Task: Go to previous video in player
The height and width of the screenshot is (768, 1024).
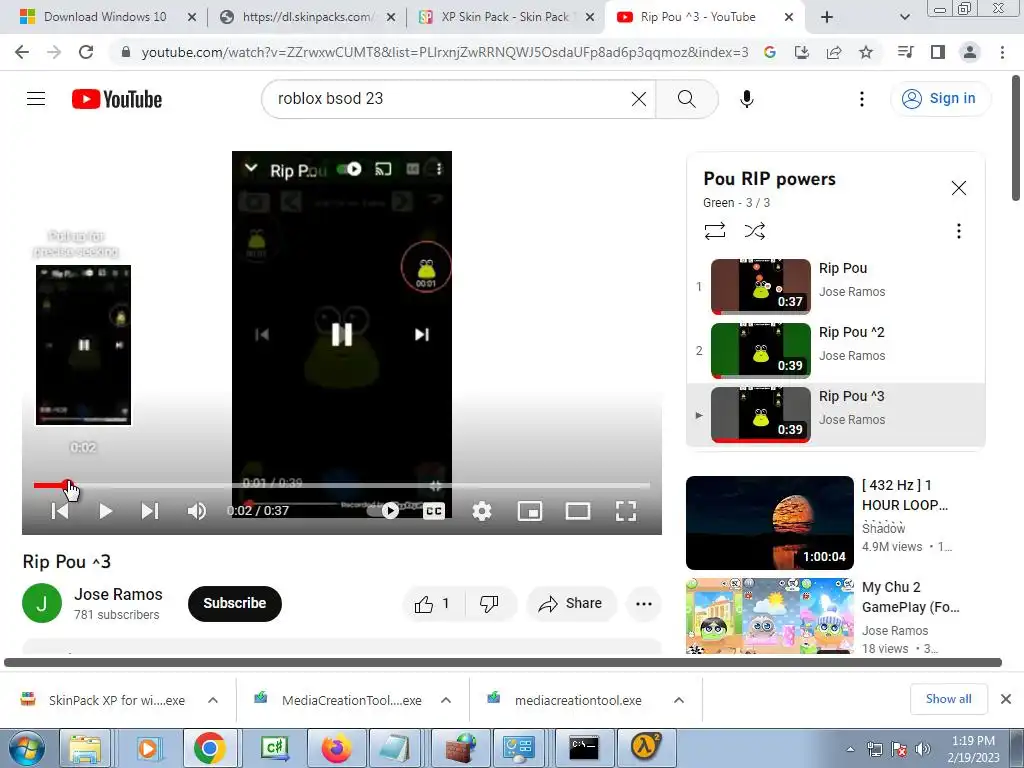Action: (x=60, y=511)
